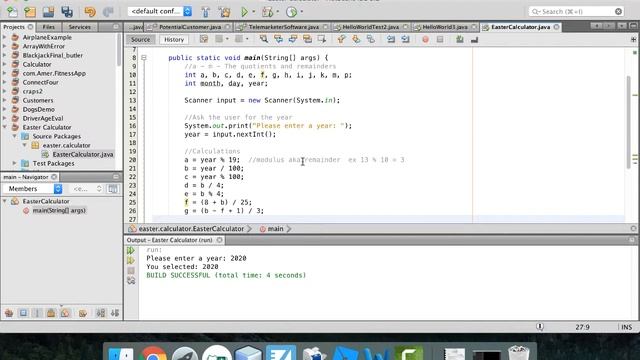The image size is (640, 360).
Task: Open the HelloWorld3.java tab
Action: [444, 27]
